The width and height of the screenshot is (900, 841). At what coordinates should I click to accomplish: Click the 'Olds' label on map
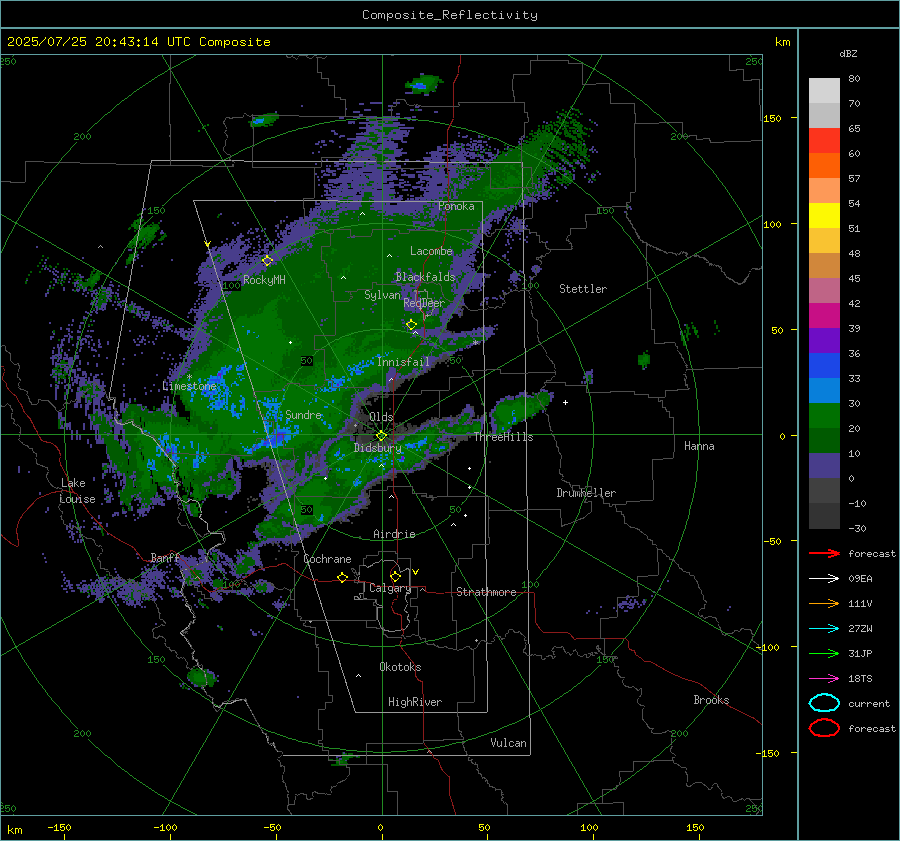pos(381,417)
